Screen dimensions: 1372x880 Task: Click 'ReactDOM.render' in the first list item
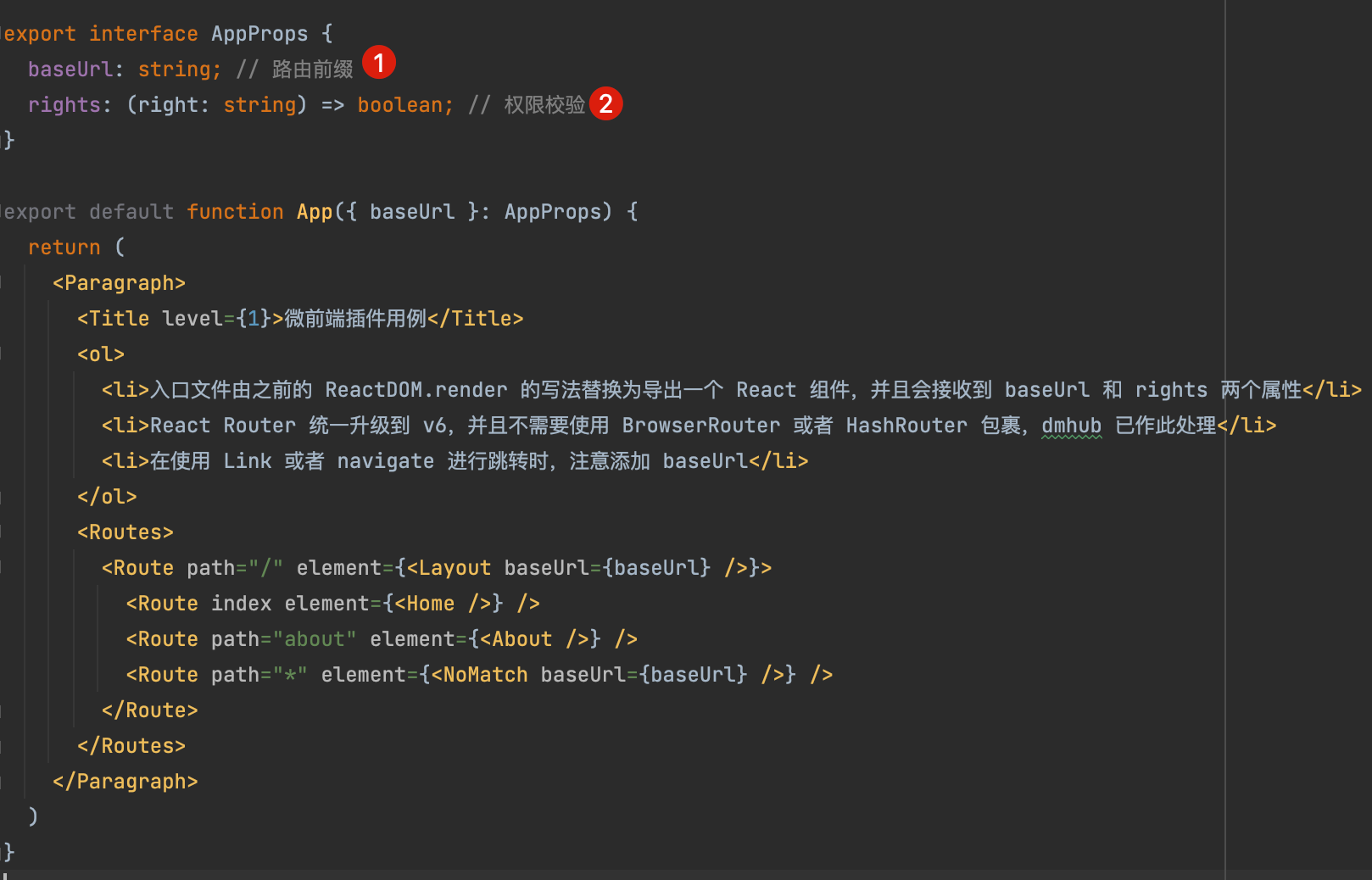(416, 390)
